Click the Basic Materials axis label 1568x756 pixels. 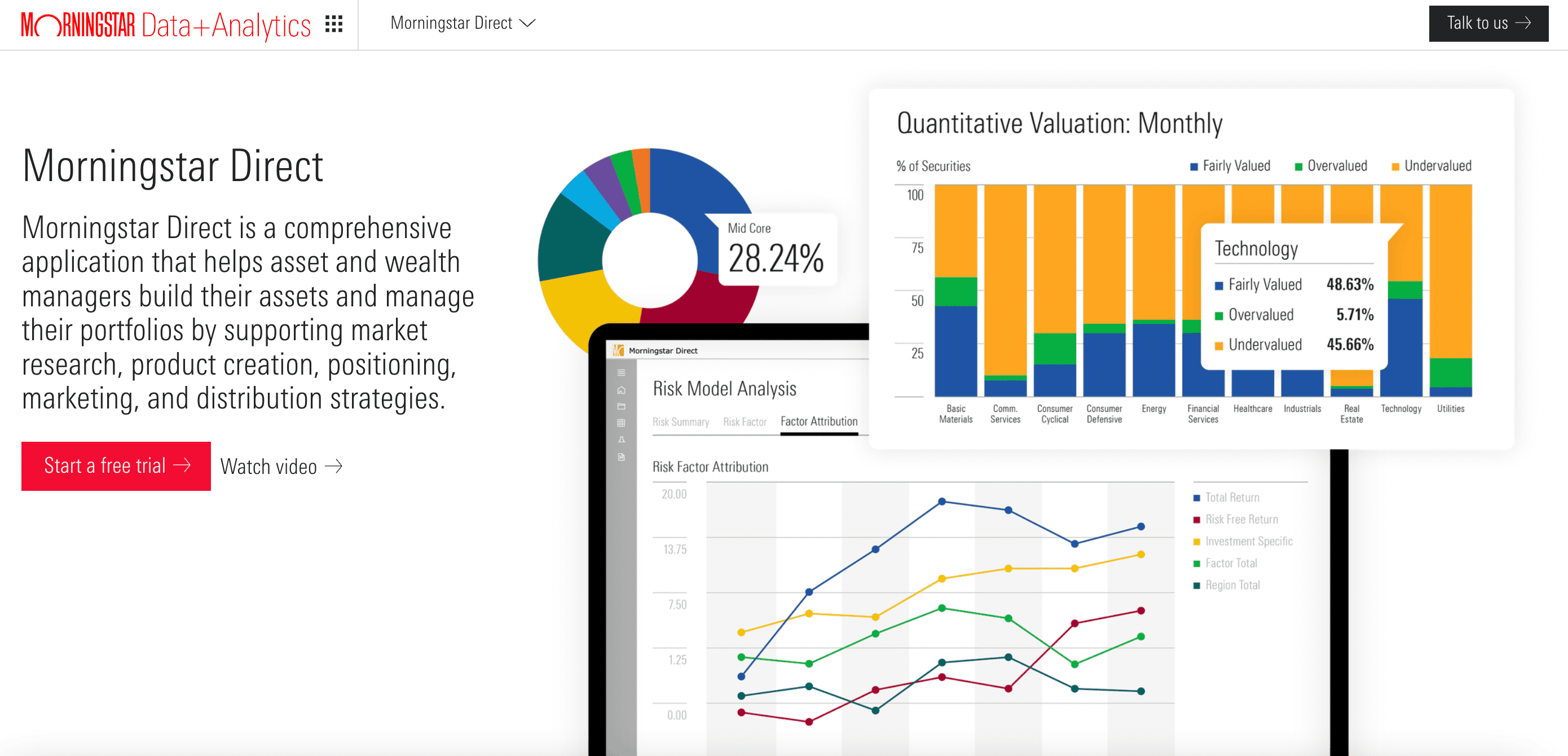[x=955, y=414]
